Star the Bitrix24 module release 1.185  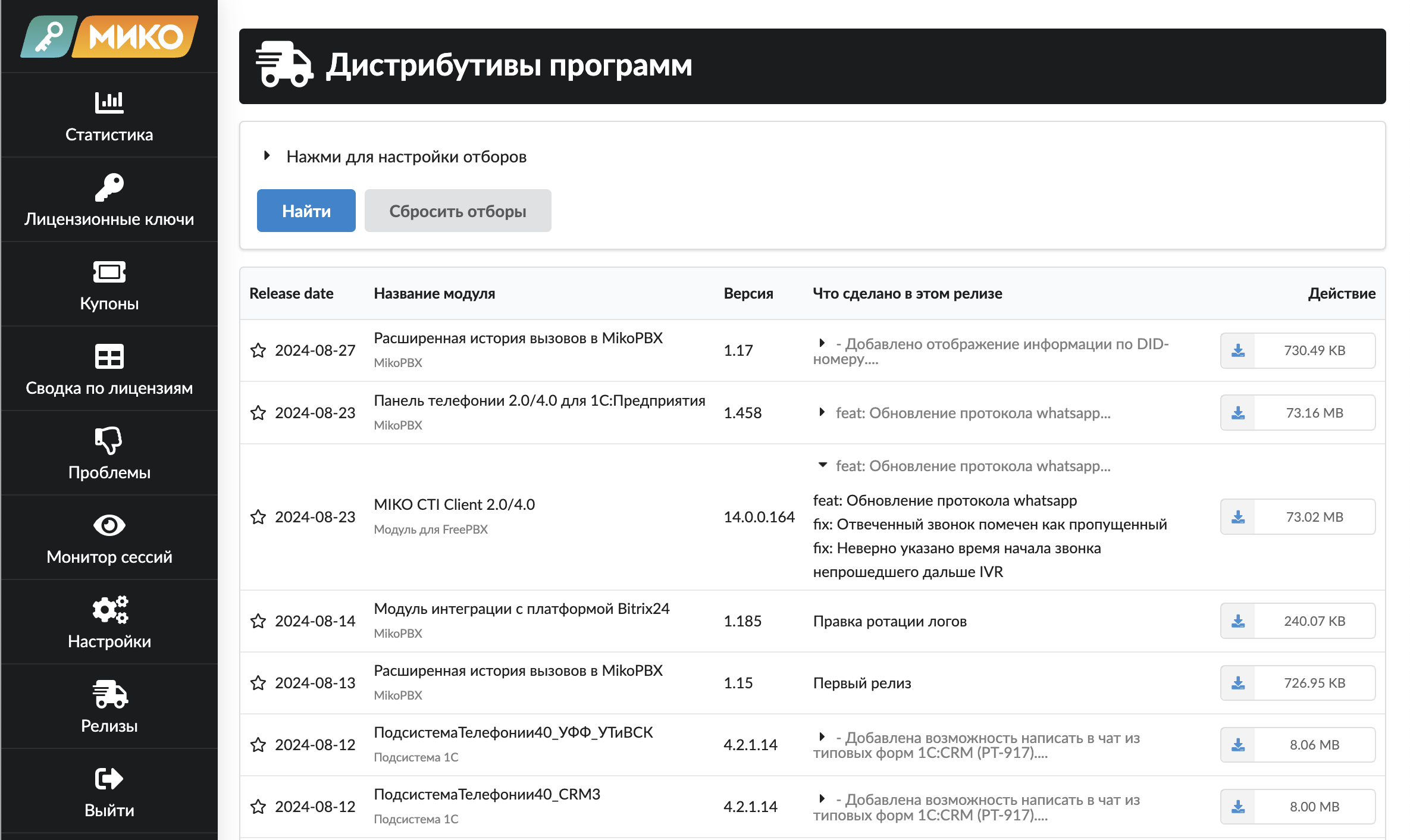point(258,621)
